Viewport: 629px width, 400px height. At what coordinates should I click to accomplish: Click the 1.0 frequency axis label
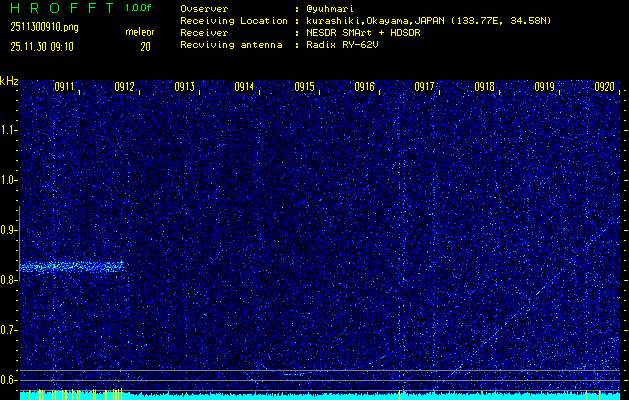[9, 180]
